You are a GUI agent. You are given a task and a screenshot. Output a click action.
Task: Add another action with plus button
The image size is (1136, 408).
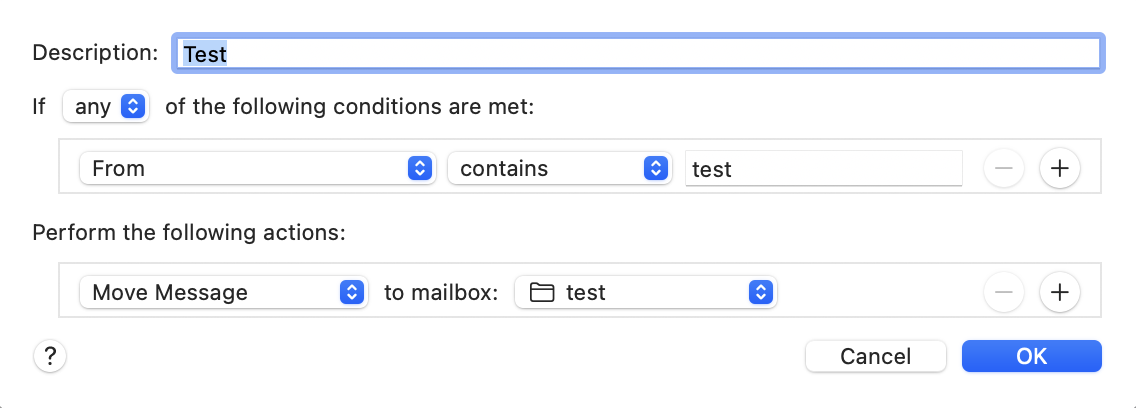1060,292
